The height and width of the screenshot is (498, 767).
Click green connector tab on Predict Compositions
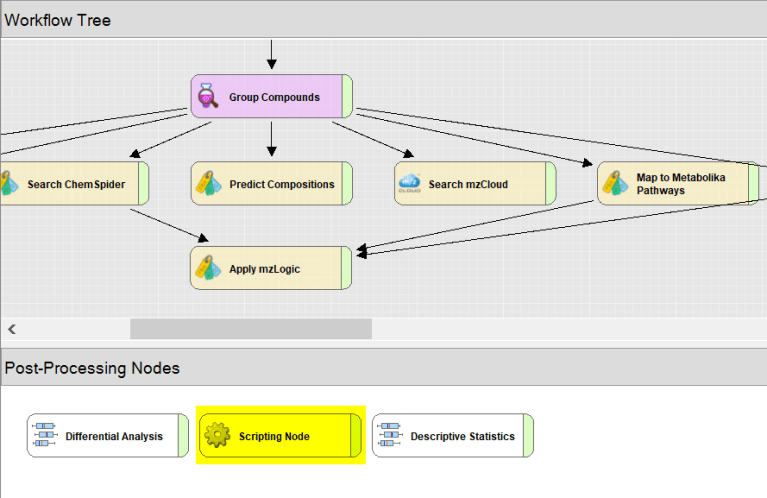pos(347,183)
